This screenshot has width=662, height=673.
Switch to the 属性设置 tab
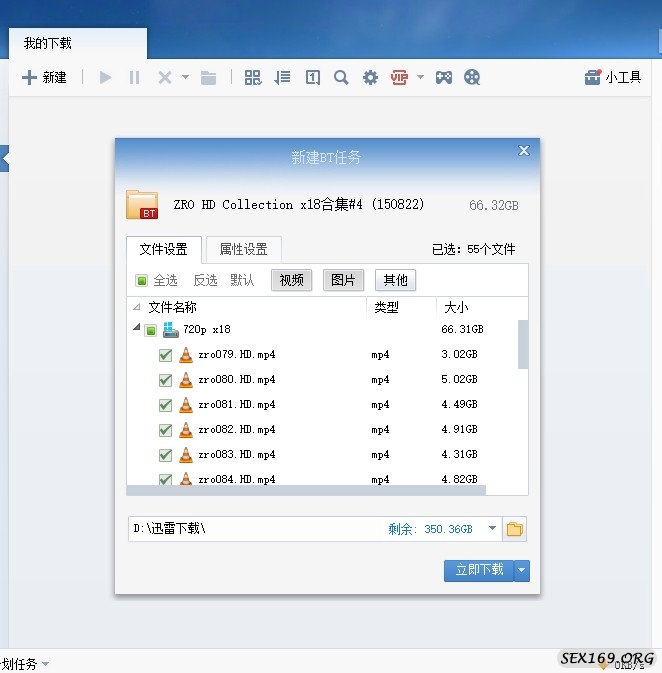coord(243,249)
